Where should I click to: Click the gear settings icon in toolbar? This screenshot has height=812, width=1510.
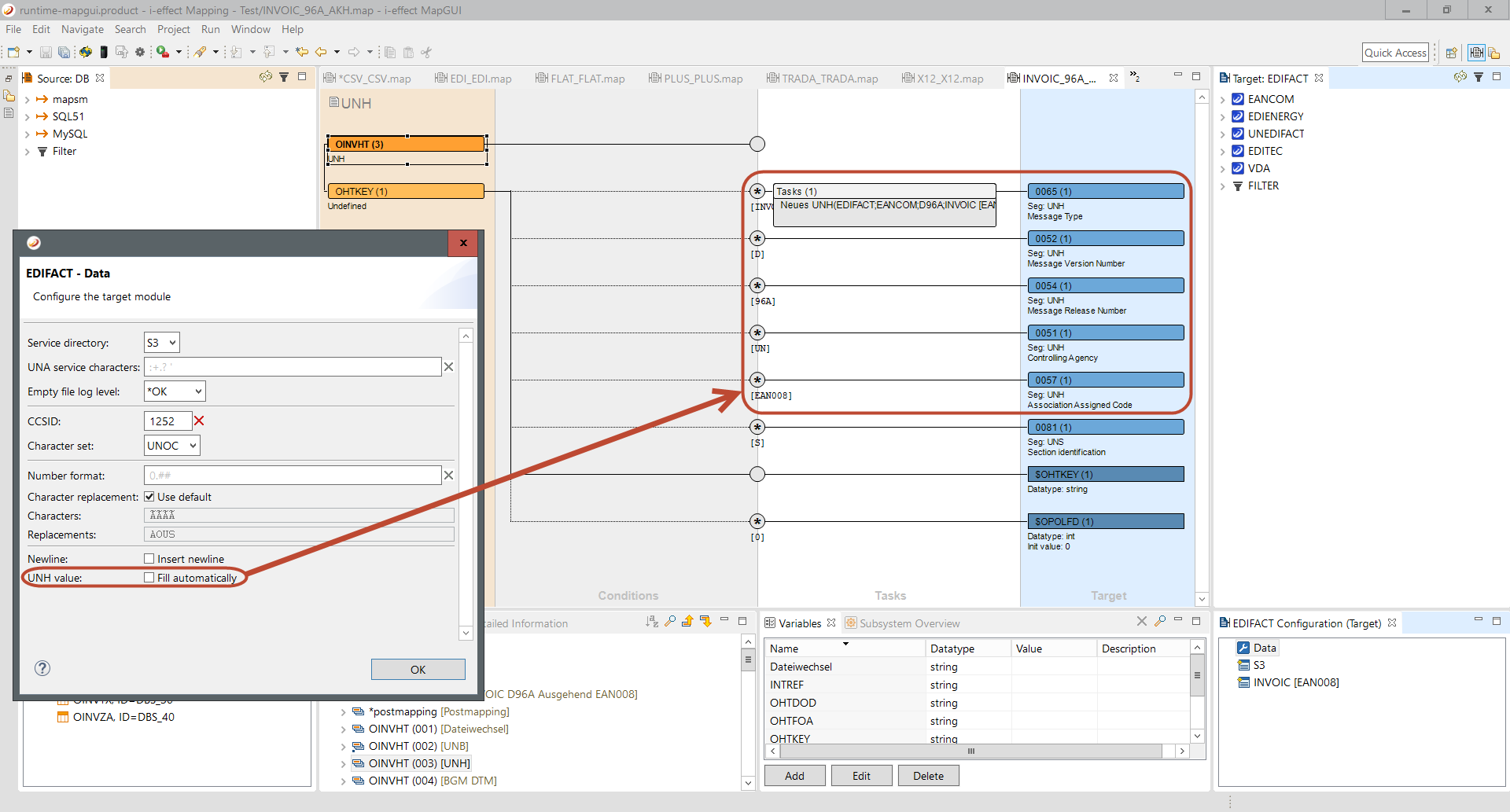[140, 53]
